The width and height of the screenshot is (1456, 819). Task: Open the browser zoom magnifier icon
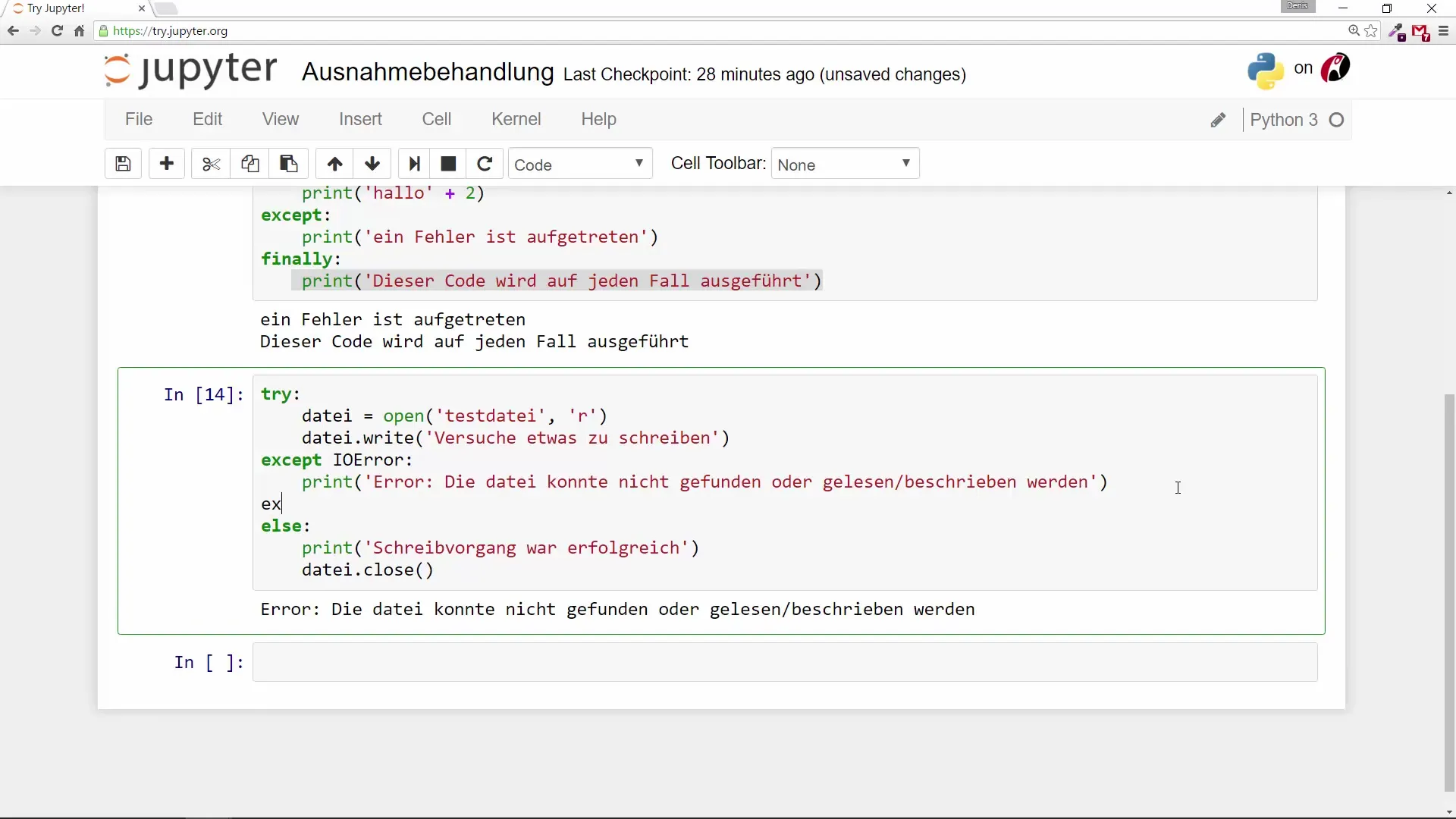coord(1354,31)
